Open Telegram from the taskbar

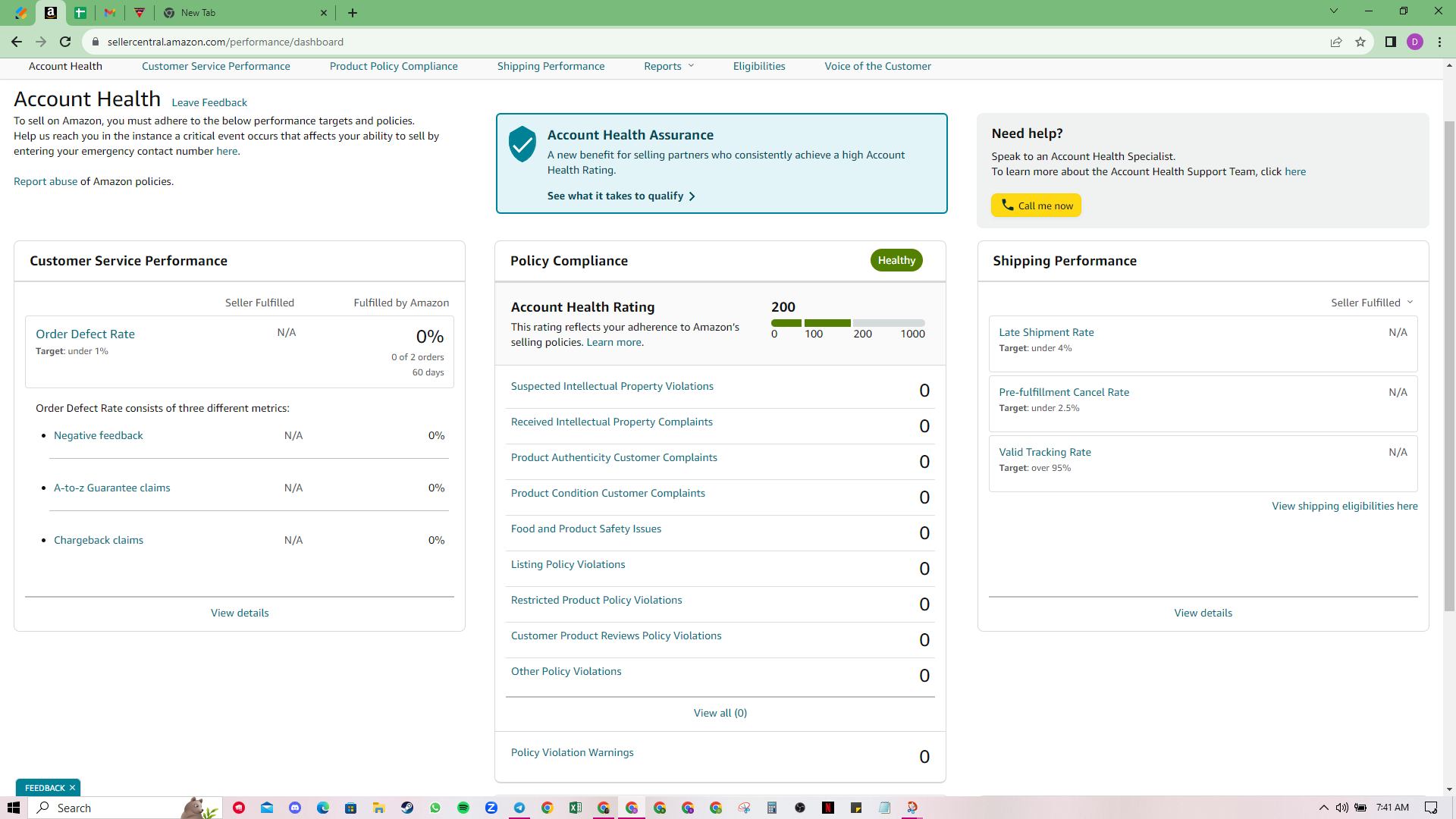(519, 808)
